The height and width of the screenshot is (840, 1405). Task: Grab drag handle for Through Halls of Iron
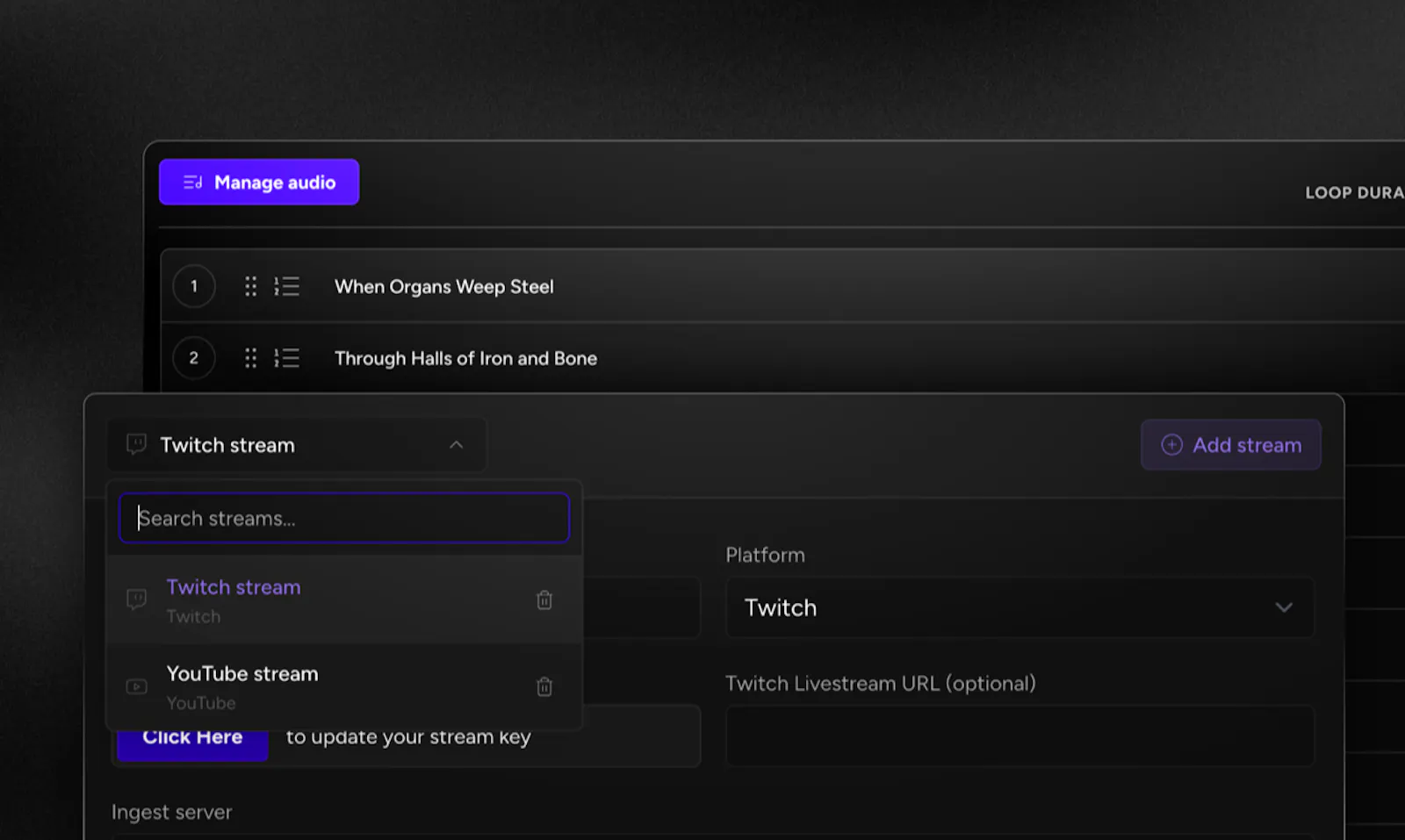250,358
